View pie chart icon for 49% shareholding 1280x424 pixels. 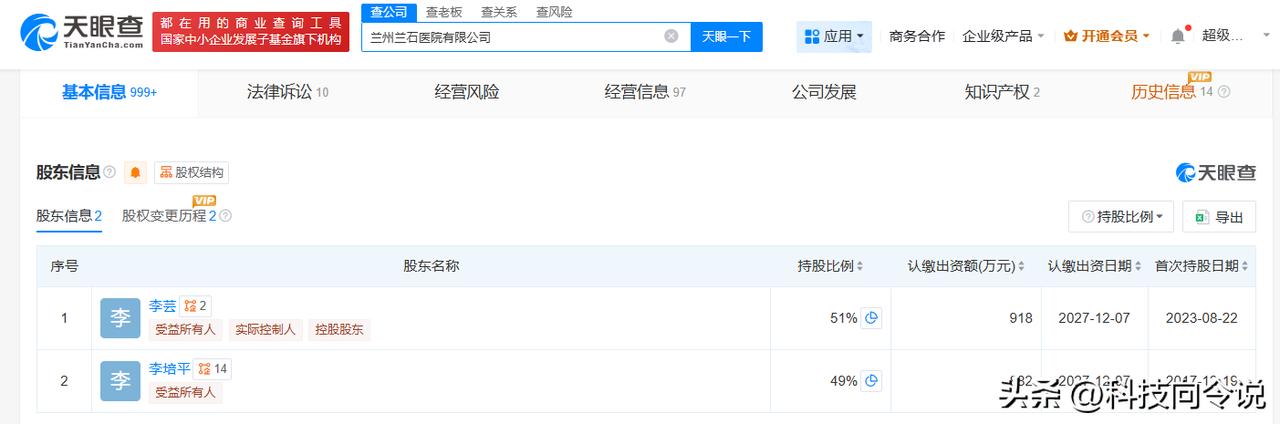(x=872, y=380)
